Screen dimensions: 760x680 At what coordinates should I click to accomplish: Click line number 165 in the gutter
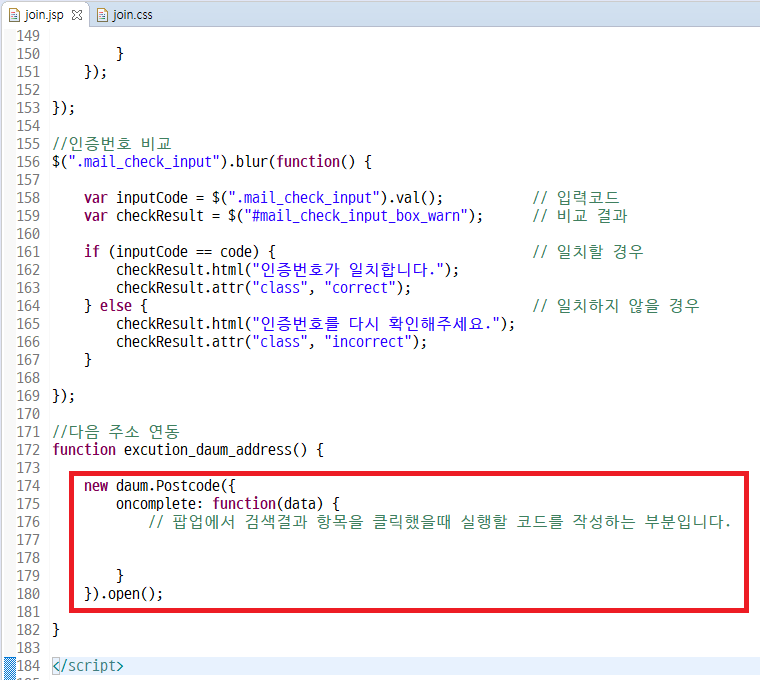28,324
